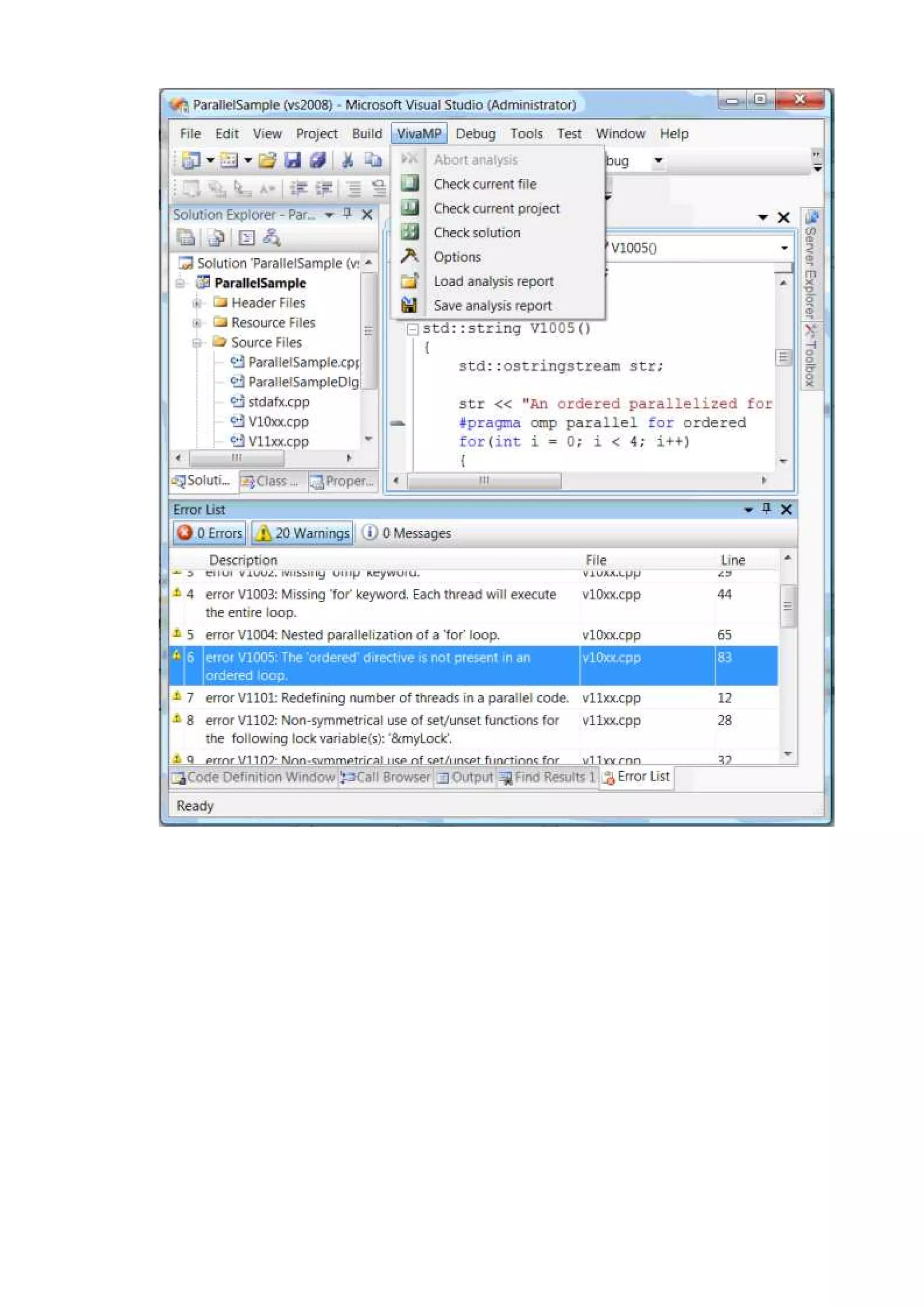Open Solution Explorer window position dropdown
This screenshot has height=1308, width=924.
point(329,215)
